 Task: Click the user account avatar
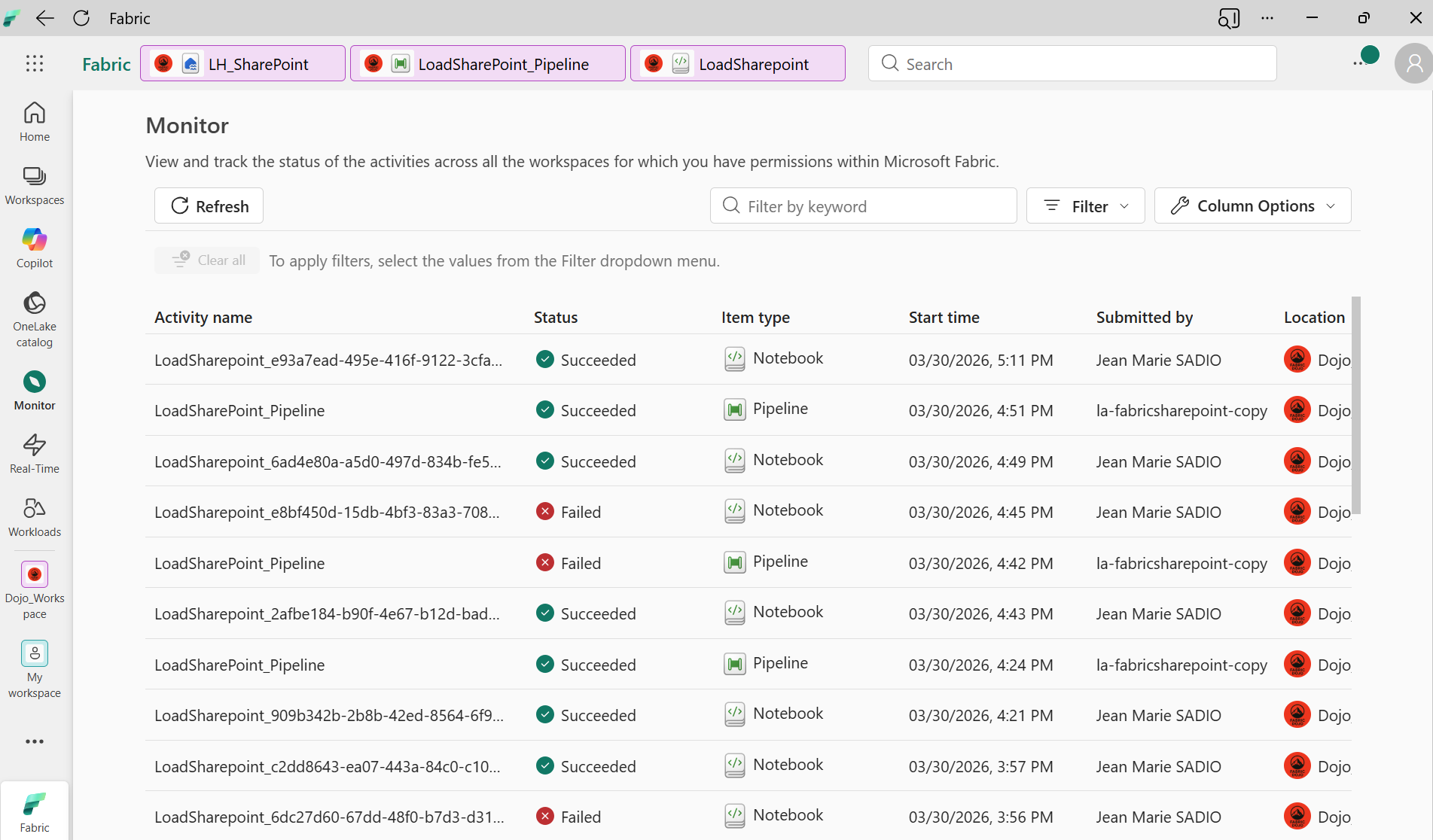click(1413, 64)
